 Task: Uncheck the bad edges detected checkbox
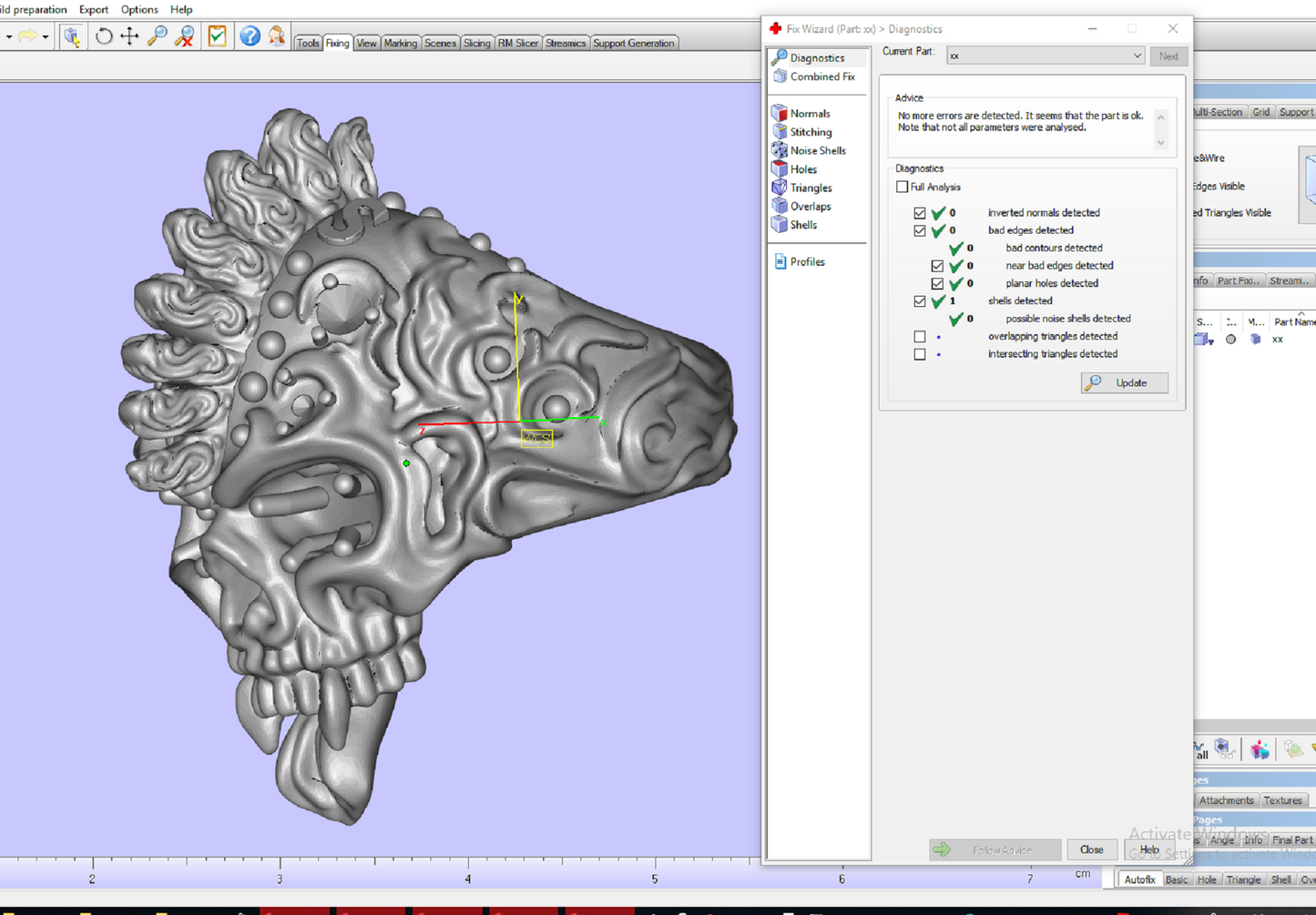[x=920, y=230]
